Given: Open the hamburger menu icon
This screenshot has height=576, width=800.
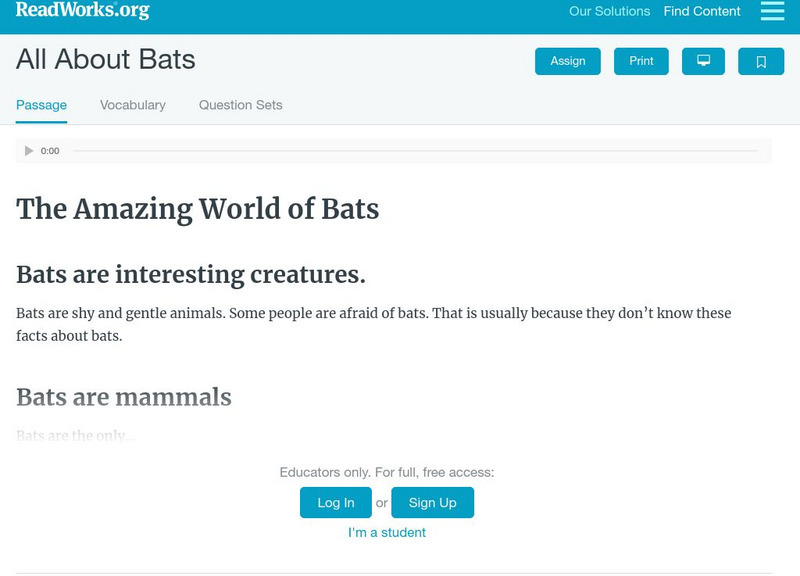Looking at the screenshot, I should (772, 11).
